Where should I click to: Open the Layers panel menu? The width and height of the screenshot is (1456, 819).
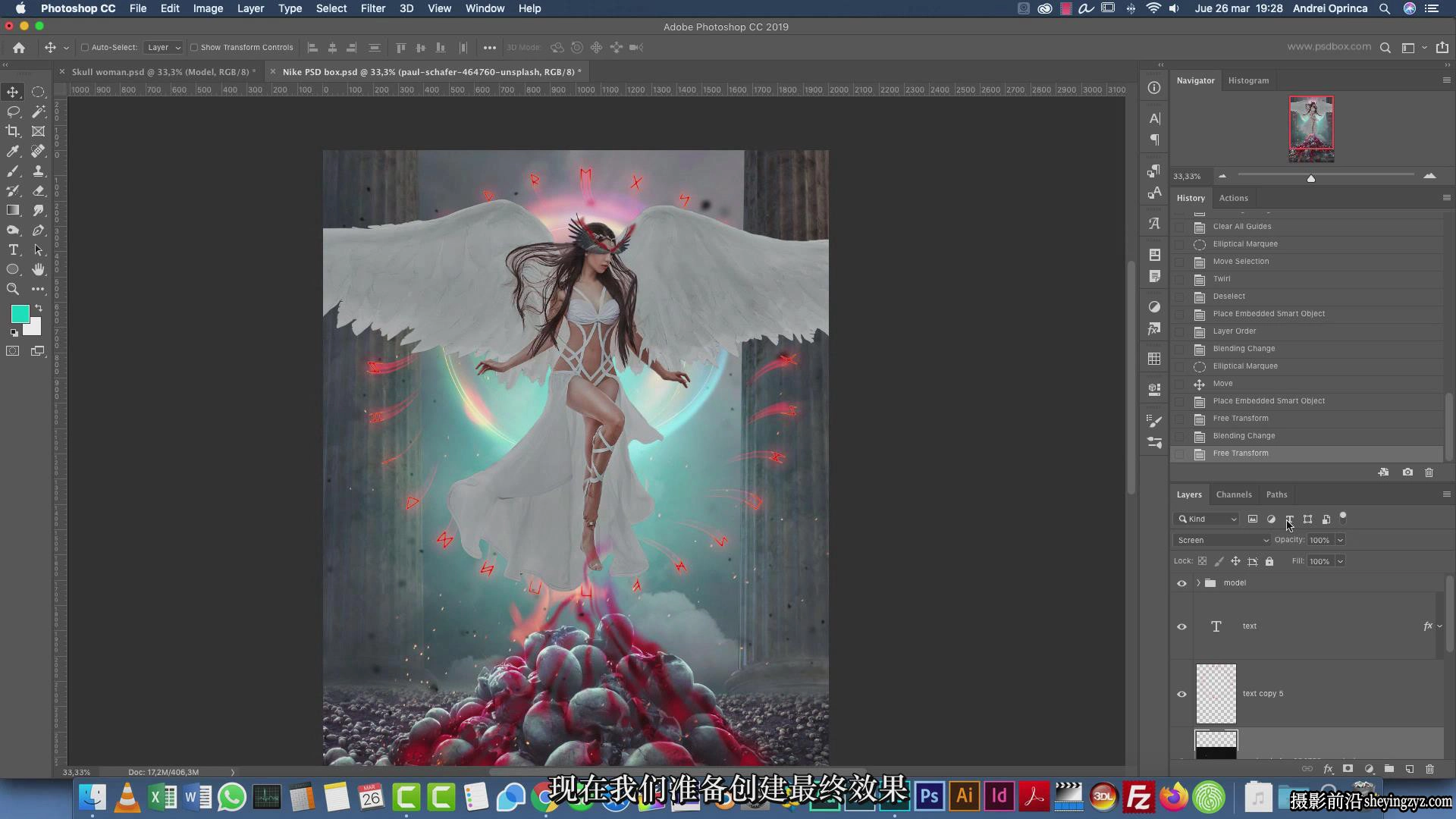[1446, 494]
